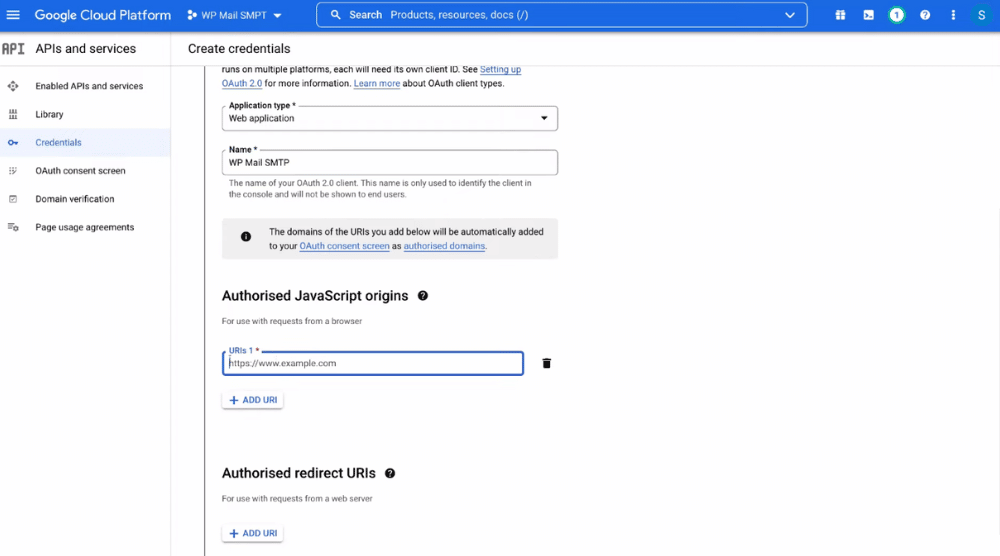Viewport: 1000px width, 556px height.
Task: Click the APIs and services heading
Action: (x=85, y=48)
